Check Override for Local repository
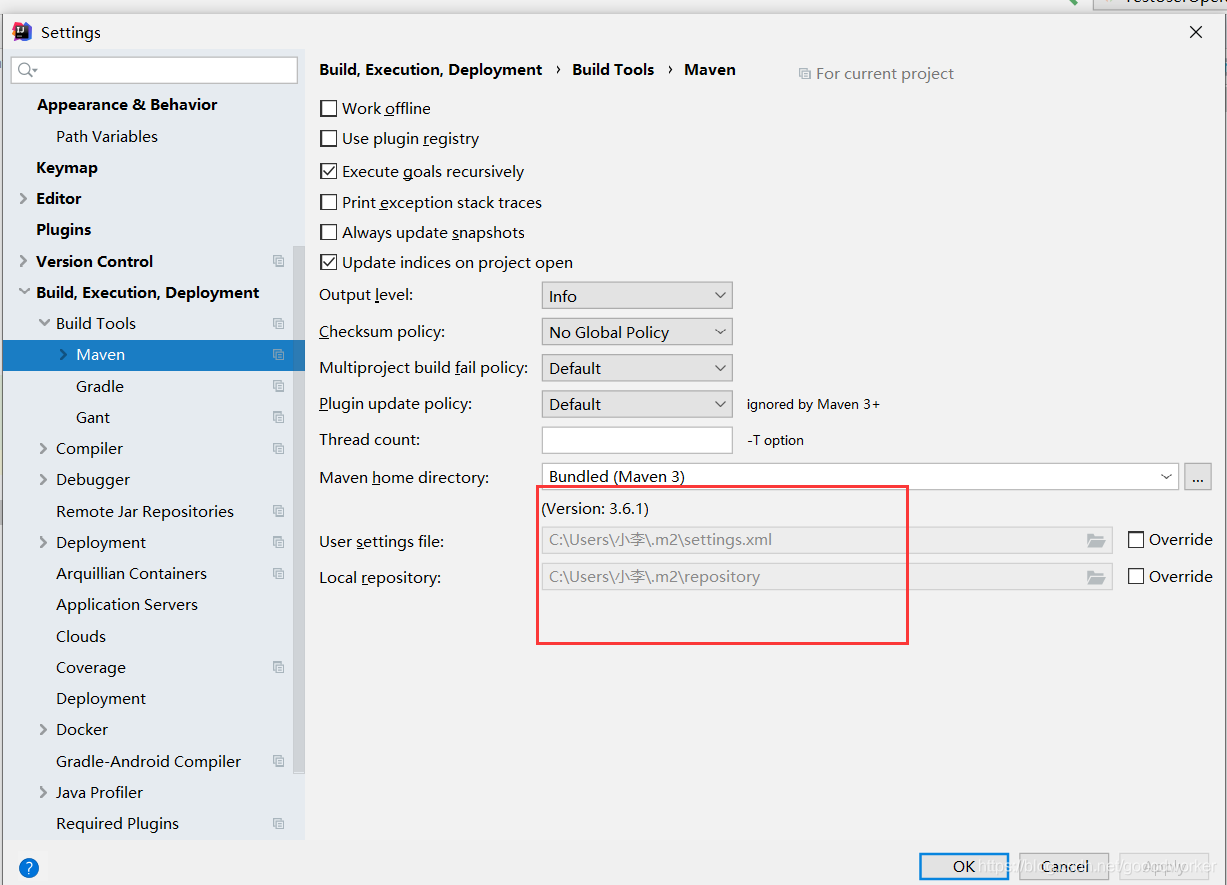Viewport: 1227px width, 885px height. pos(1136,576)
